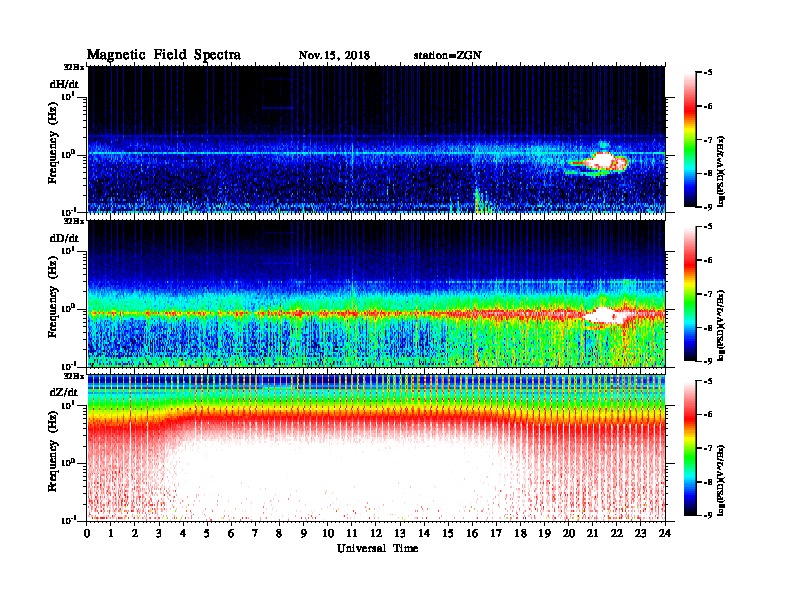Click the log(PSD) unit label of dH/dt color bar
Image resolution: width=792 pixels, height=612 pixels.
(722, 171)
